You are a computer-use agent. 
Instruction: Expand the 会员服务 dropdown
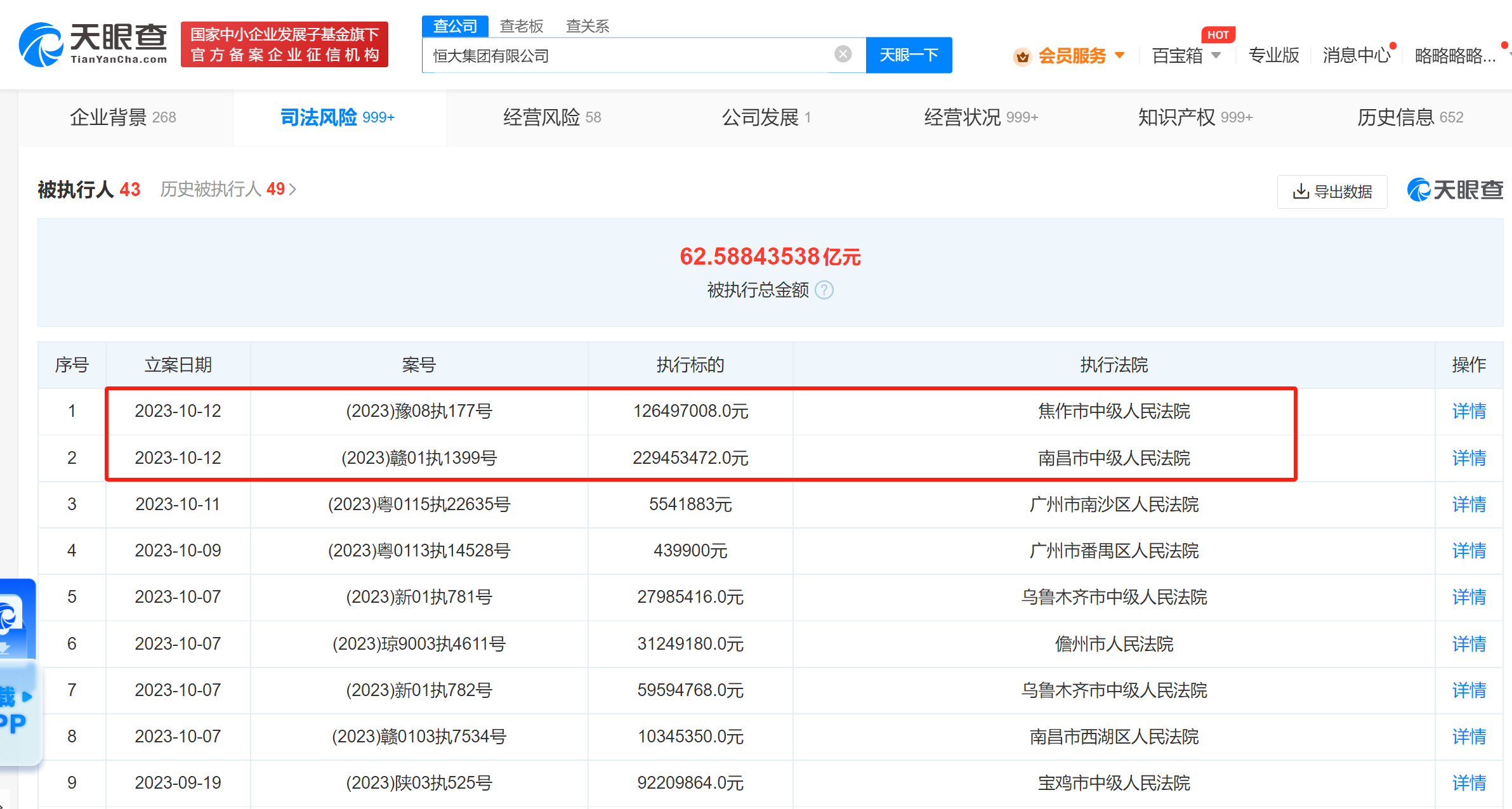pyautogui.click(x=1120, y=55)
